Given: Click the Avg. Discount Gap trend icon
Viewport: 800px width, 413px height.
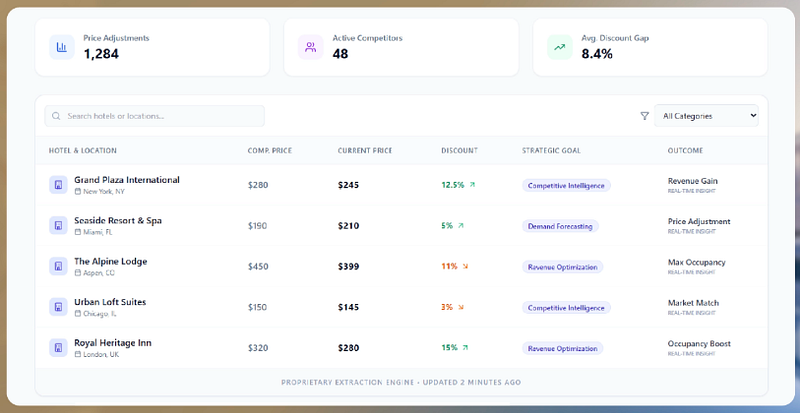Looking at the screenshot, I should coord(560,47).
